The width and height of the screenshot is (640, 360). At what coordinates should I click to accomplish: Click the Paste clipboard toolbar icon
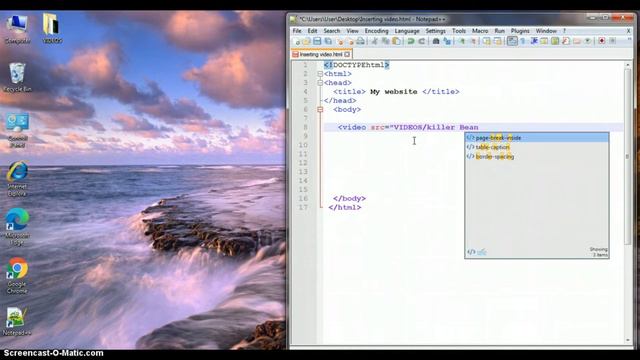click(x=396, y=41)
